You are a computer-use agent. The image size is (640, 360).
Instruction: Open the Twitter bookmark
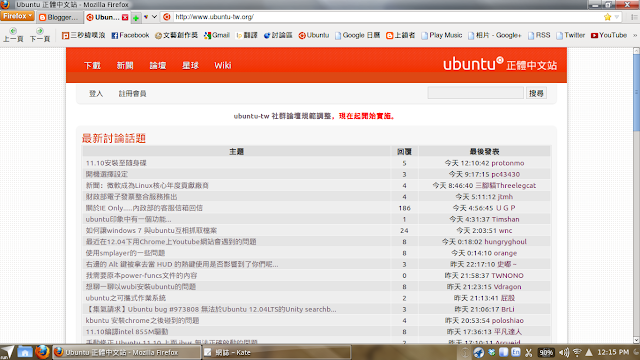(x=571, y=36)
